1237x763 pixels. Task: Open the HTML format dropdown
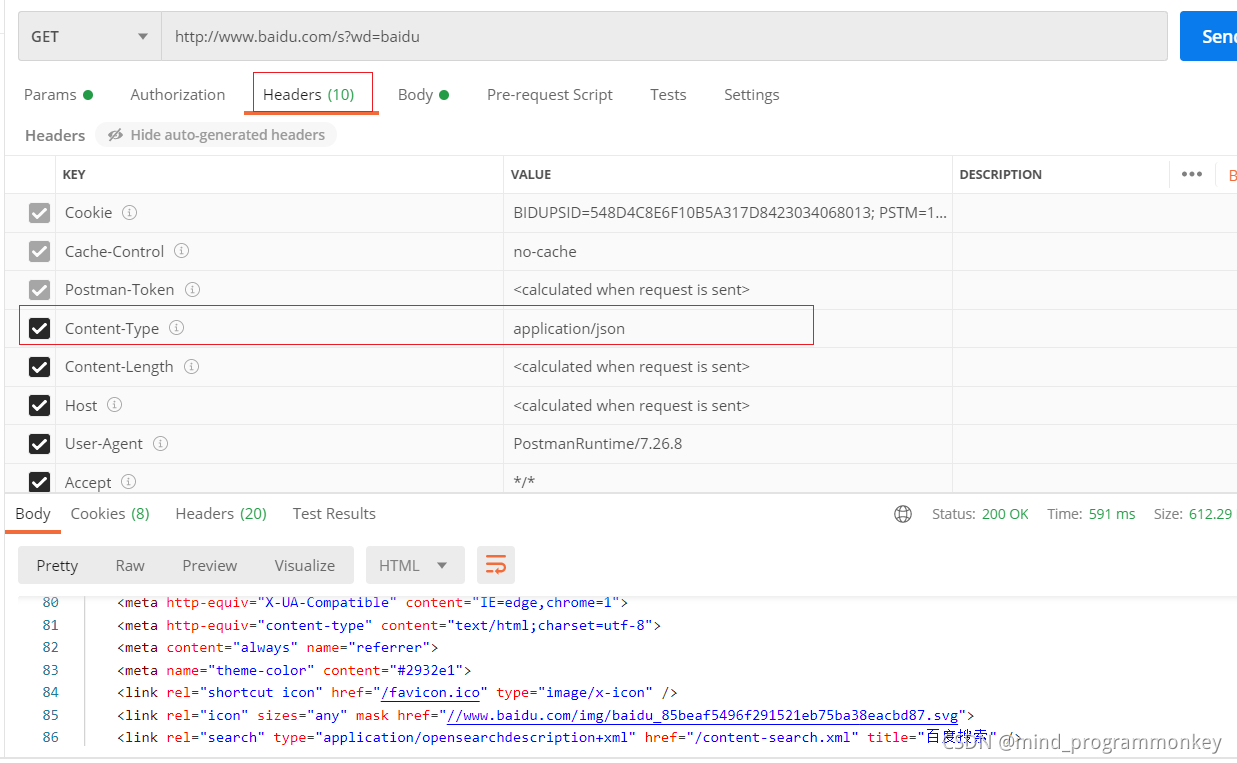415,565
